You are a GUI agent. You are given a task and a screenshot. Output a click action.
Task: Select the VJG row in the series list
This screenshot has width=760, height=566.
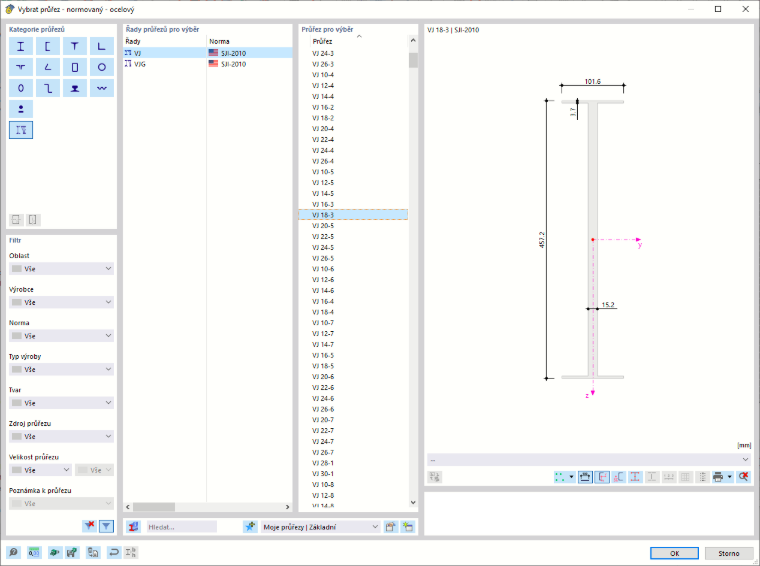point(208,63)
